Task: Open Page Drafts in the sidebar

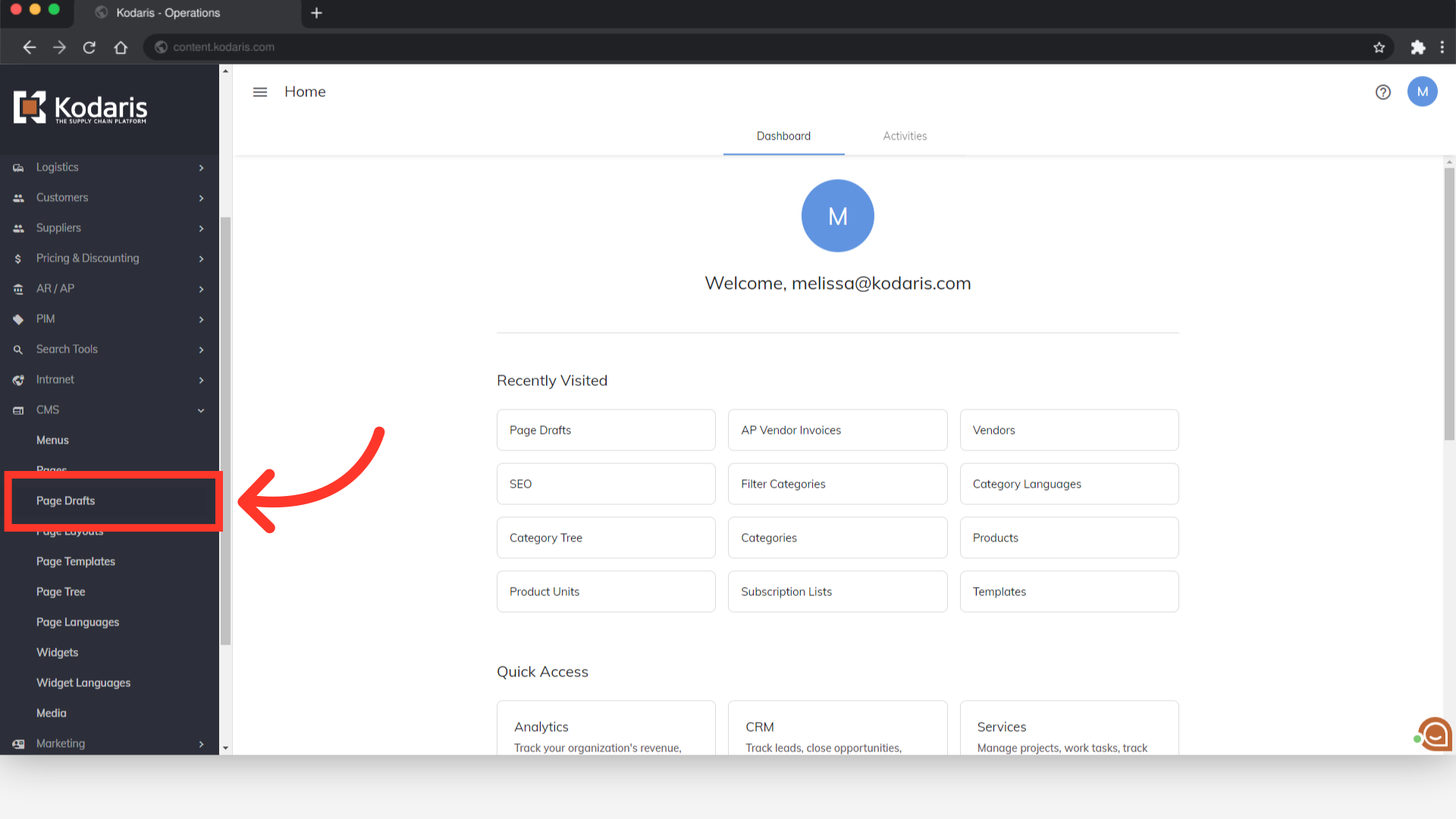Action: coord(66,500)
